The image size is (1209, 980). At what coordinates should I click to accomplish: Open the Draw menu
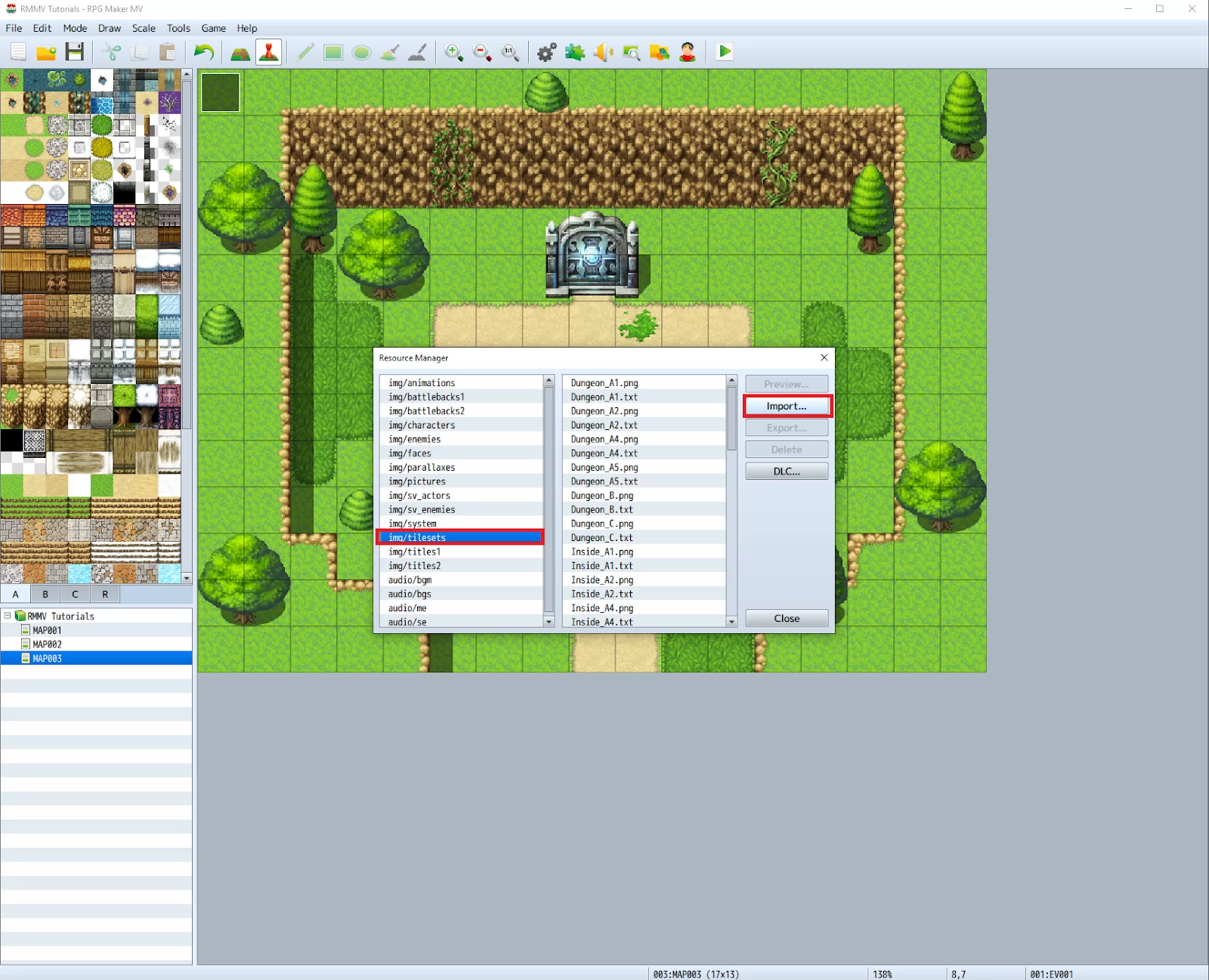click(x=110, y=28)
